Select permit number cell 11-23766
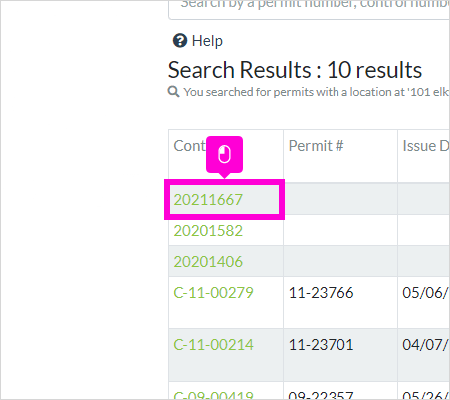This screenshot has width=450, height=400. pyautogui.click(x=321, y=293)
